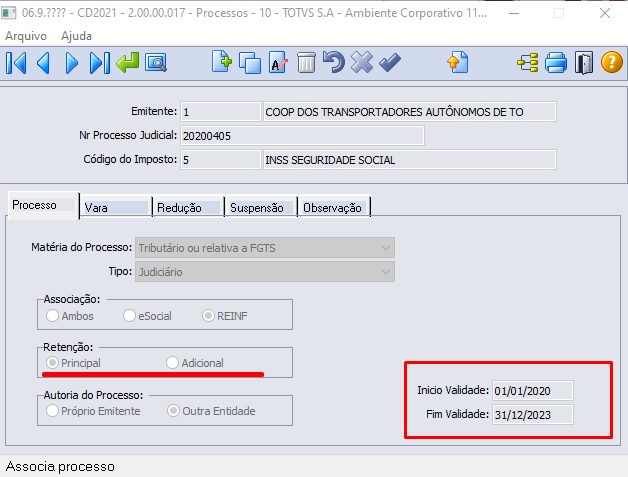Click Nr Processo Judicial field
The image size is (628, 477).
pos(302,136)
